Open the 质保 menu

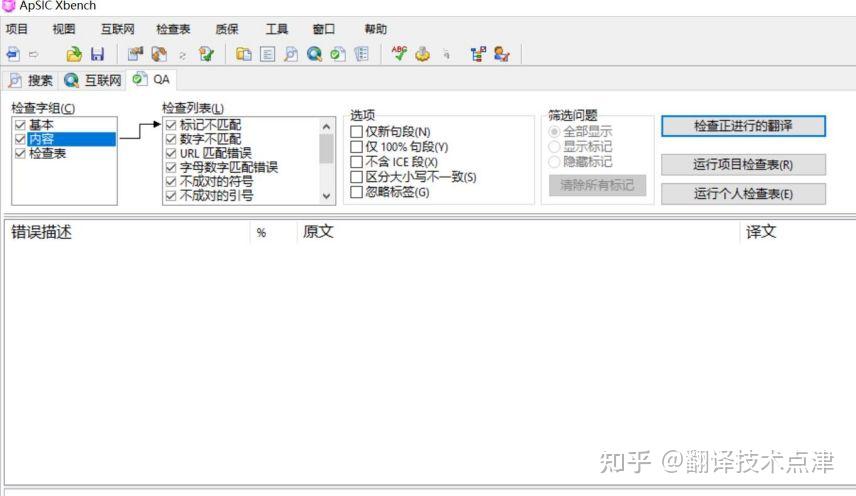pos(227,29)
